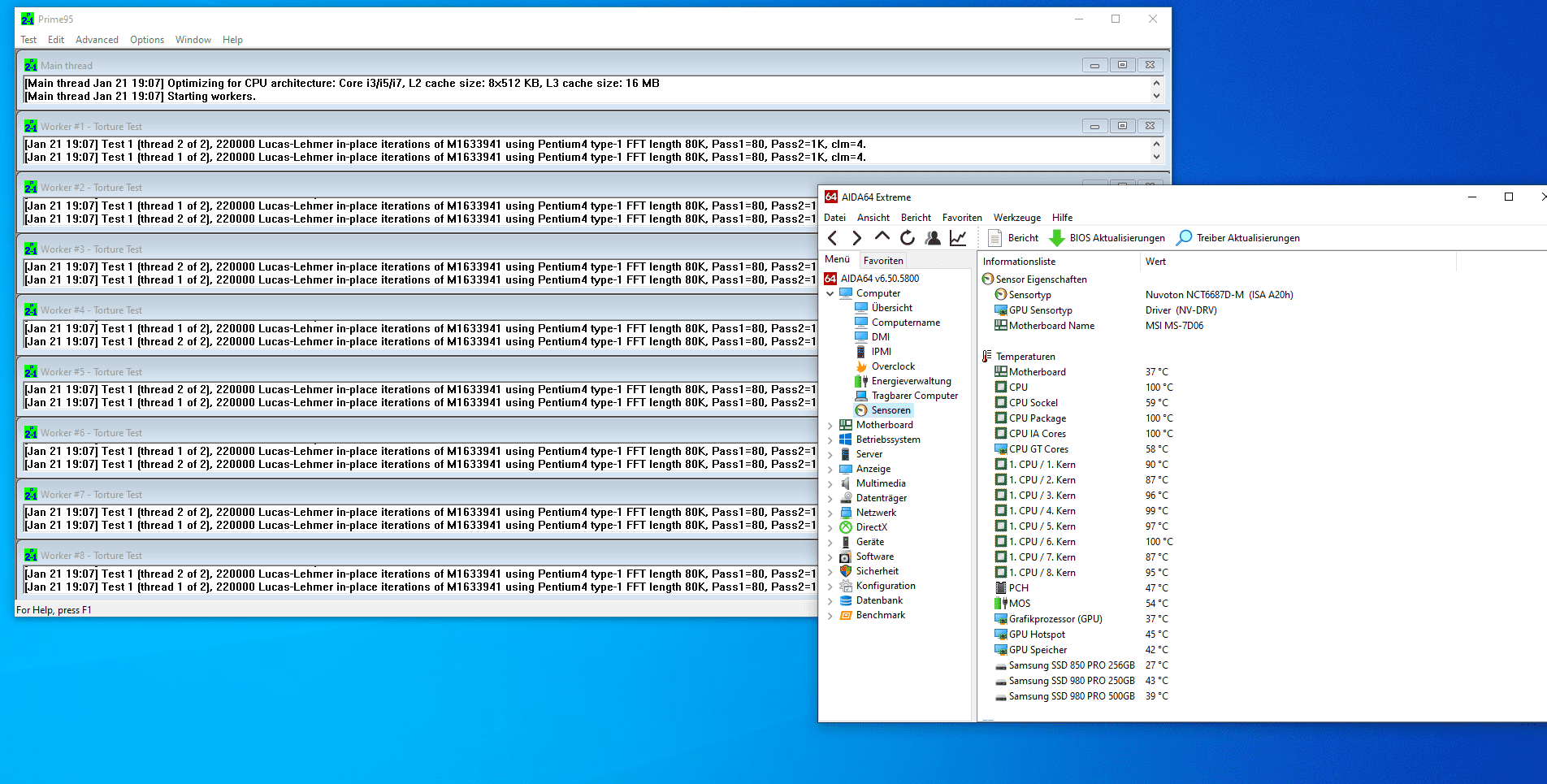The width and height of the screenshot is (1547, 784).
Task: Open the AIDA64 Hilfe menu
Action: click(x=1062, y=218)
